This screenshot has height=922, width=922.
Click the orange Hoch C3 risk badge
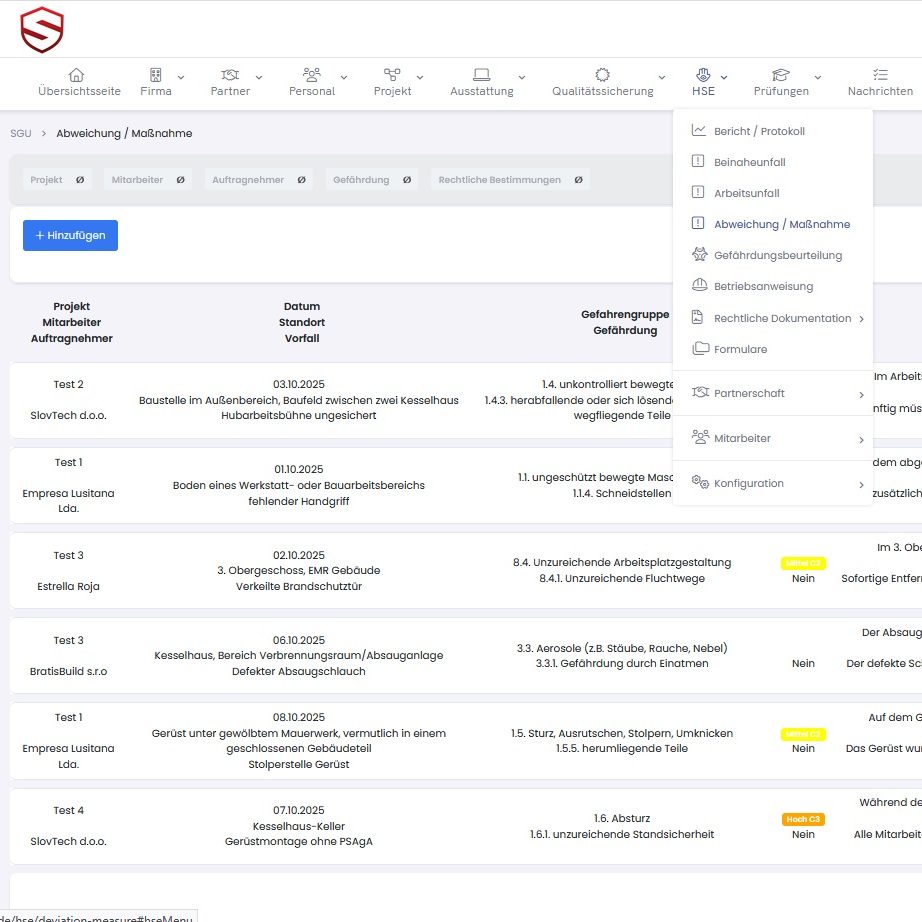803,819
